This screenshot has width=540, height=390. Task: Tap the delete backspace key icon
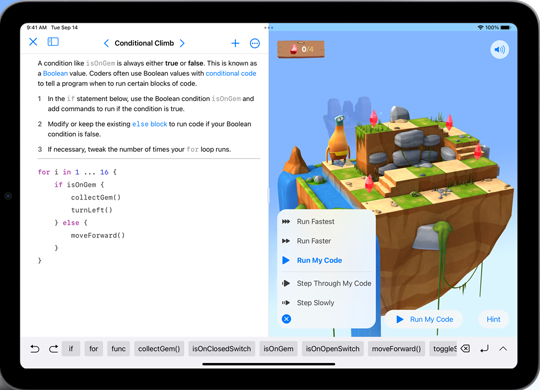465,349
